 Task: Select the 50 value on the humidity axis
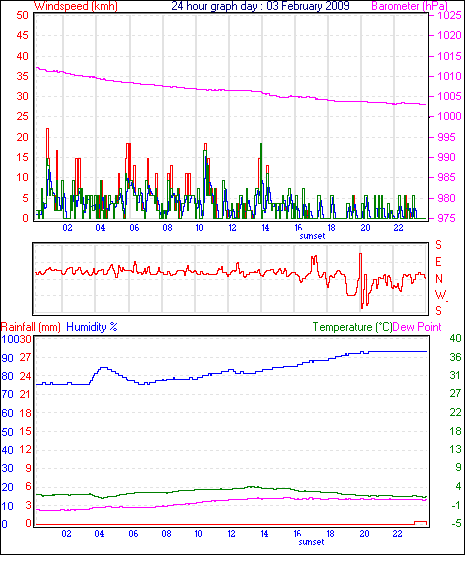[7, 432]
